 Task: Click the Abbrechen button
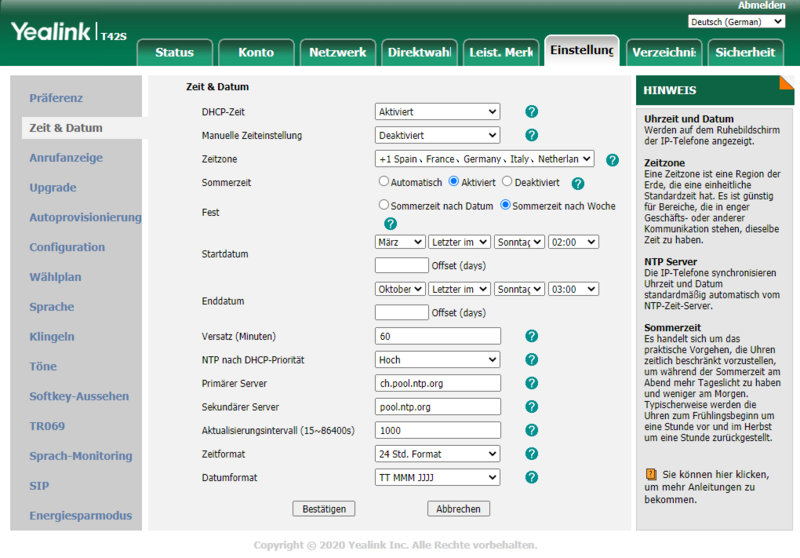[458, 509]
